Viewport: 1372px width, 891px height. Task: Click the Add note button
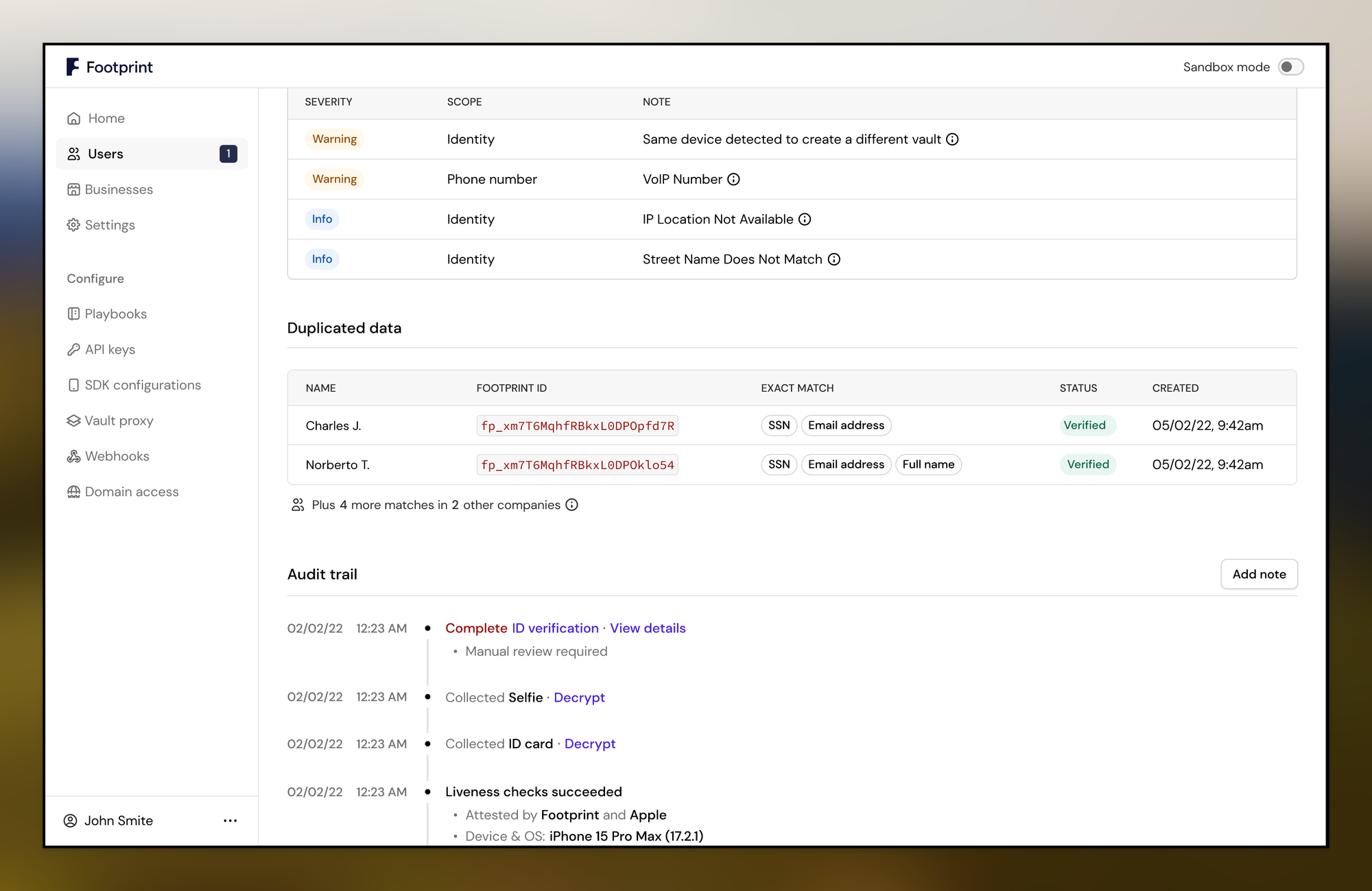coord(1259,574)
